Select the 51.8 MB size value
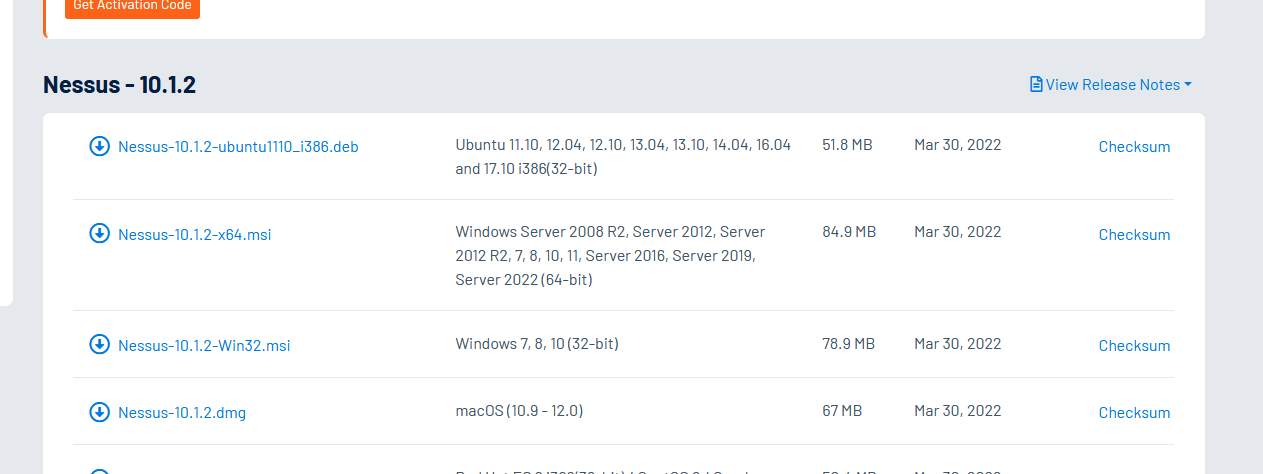This screenshot has width=1263, height=474. tap(847, 145)
